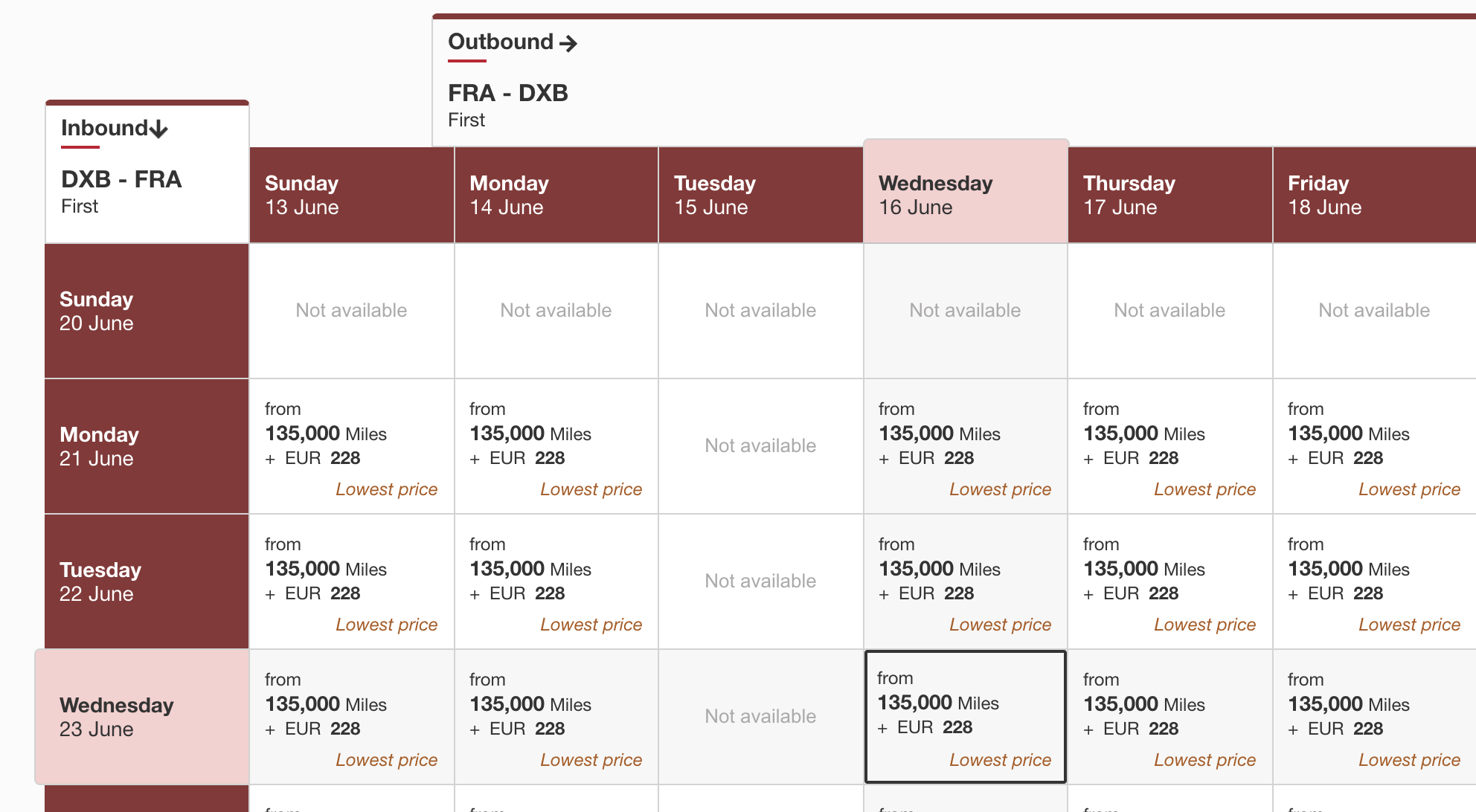Select fare for 13 June outbound, 21 June return
Screen dimensions: 1476x812
pyautogui.click(x=351, y=446)
